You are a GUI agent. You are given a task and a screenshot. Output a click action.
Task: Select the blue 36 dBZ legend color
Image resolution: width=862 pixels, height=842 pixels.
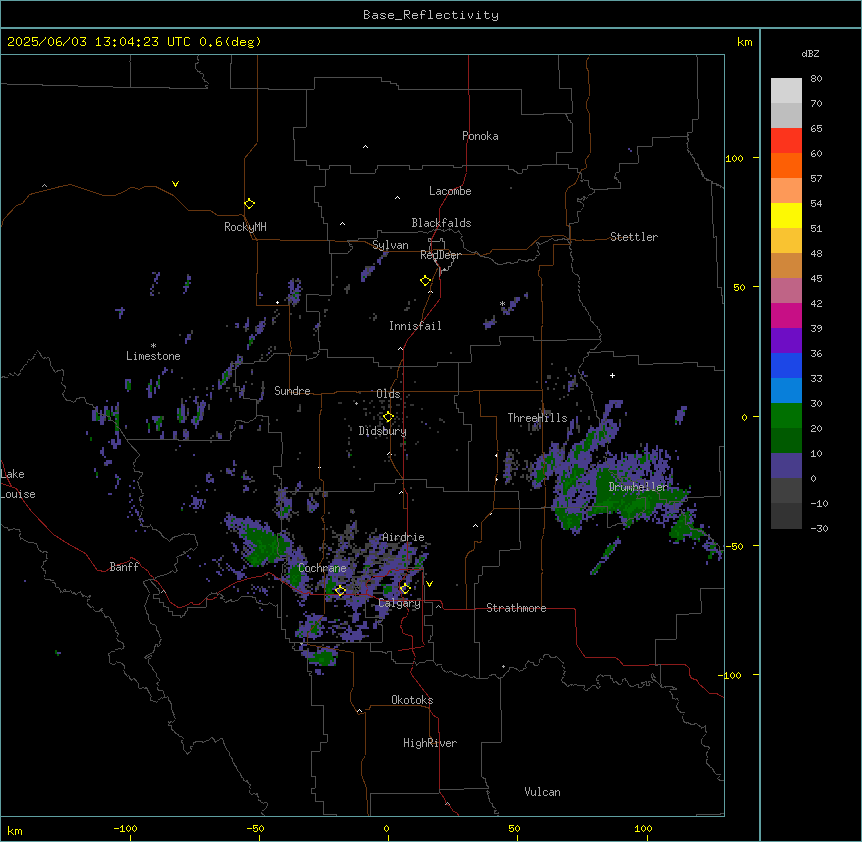[x=786, y=365]
